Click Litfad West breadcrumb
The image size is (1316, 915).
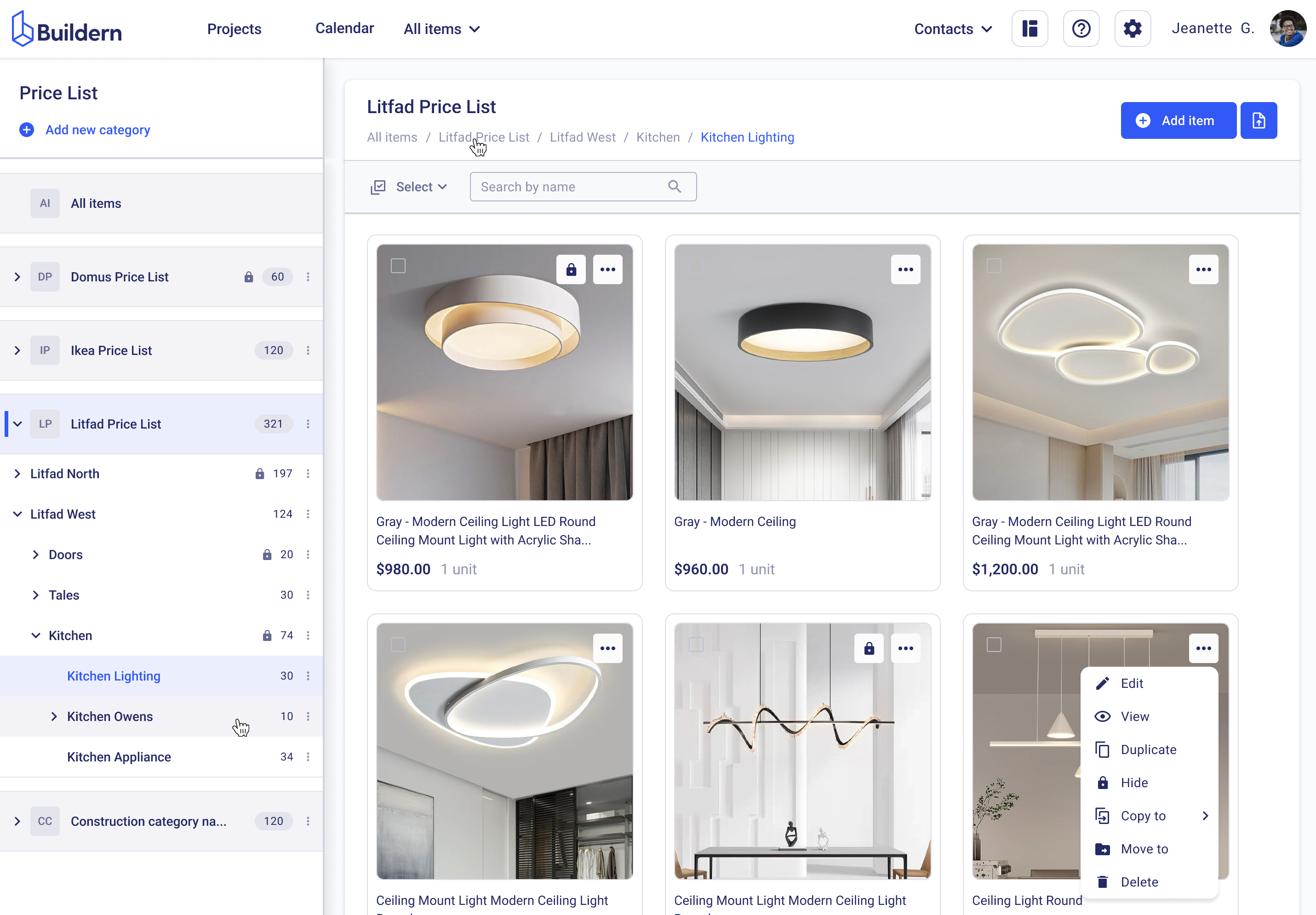pyautogui.click(x=582, y=137)
